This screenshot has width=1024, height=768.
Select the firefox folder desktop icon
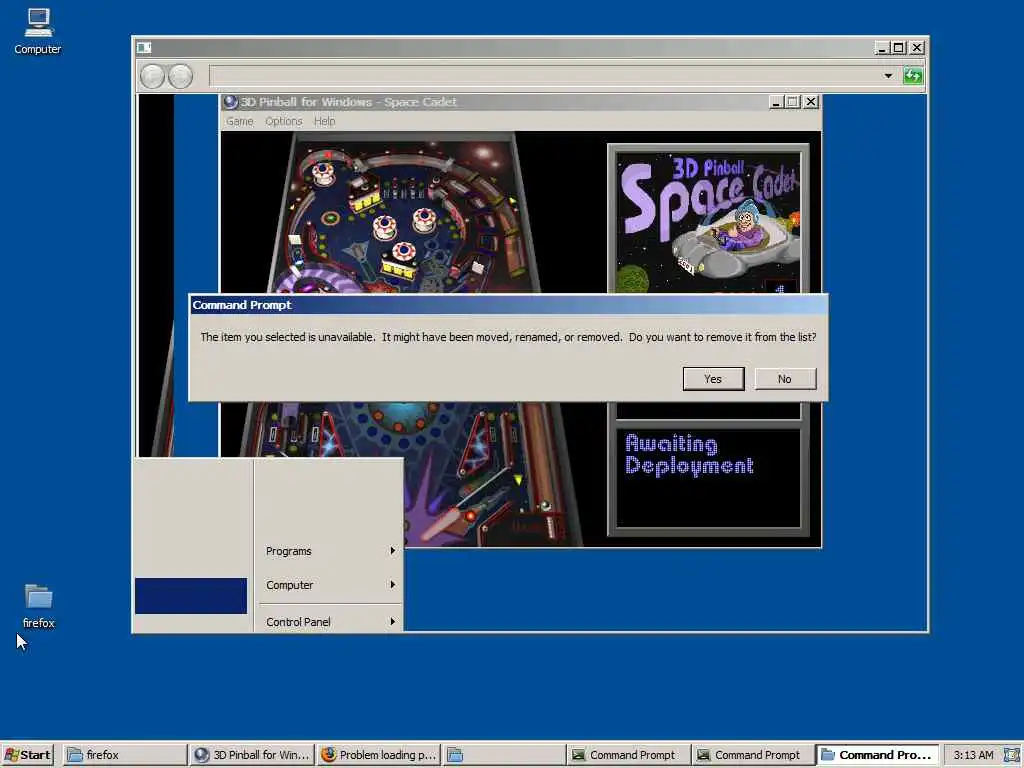coord(39,606)
